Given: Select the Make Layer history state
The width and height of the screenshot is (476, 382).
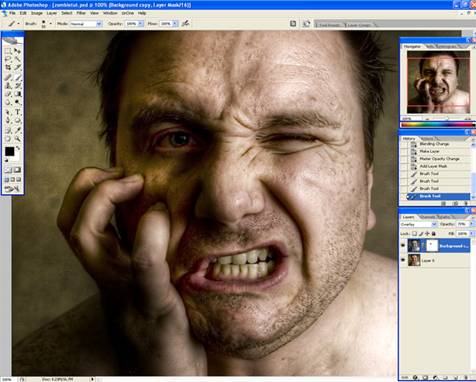Looking at the screenshot, I should coord(429,151).
